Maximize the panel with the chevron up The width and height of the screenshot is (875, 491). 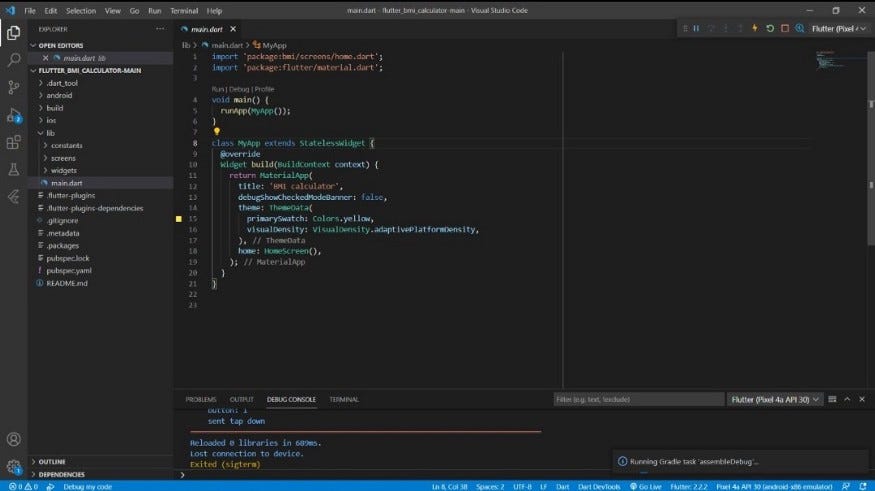pyautogui.click(x=847, y=399)
